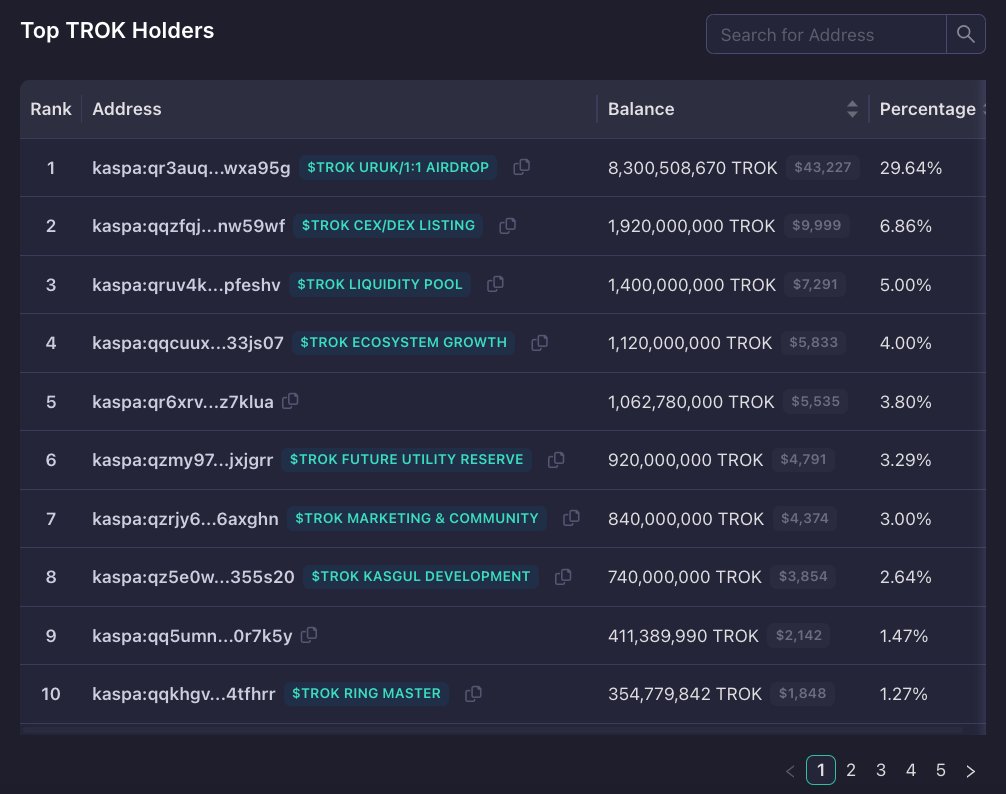The image size is (1006, 794).
Task: Click the 1.27% percentage cell
Action: click(903, 695)
